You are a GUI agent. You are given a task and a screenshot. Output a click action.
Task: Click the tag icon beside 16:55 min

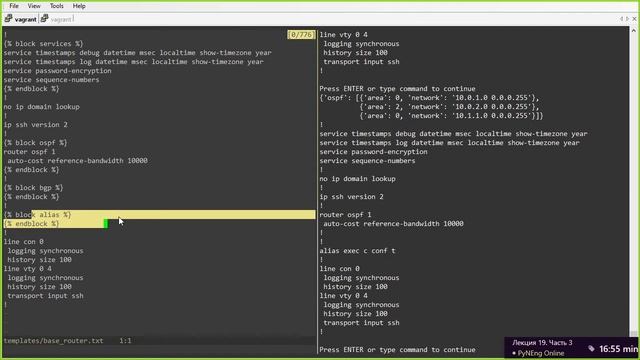(x=591, y=349)
